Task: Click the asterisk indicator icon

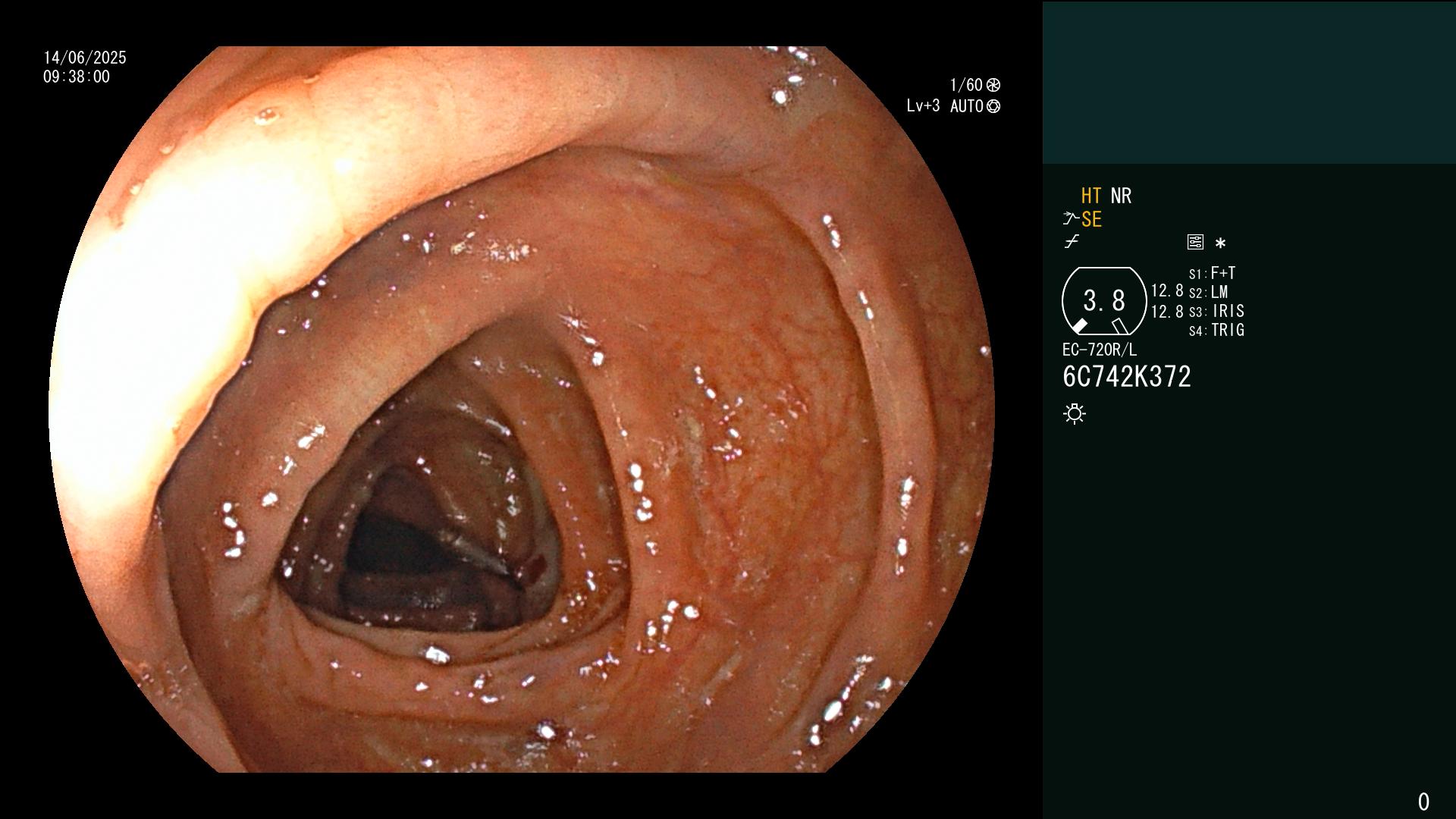Action: tap(1220, 243)
